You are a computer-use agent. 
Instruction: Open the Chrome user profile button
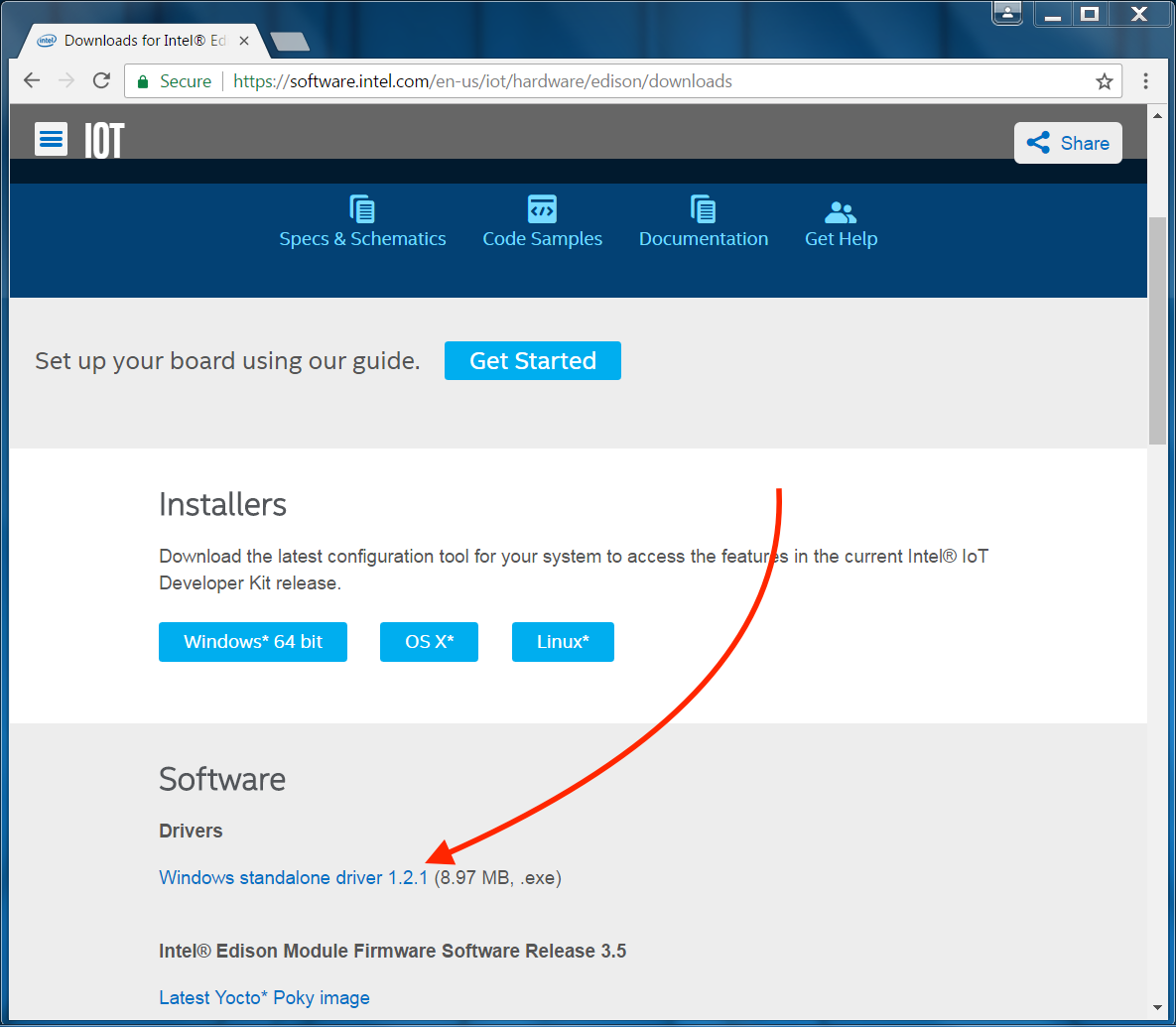pyautogui.click(x=1007, y=13)
